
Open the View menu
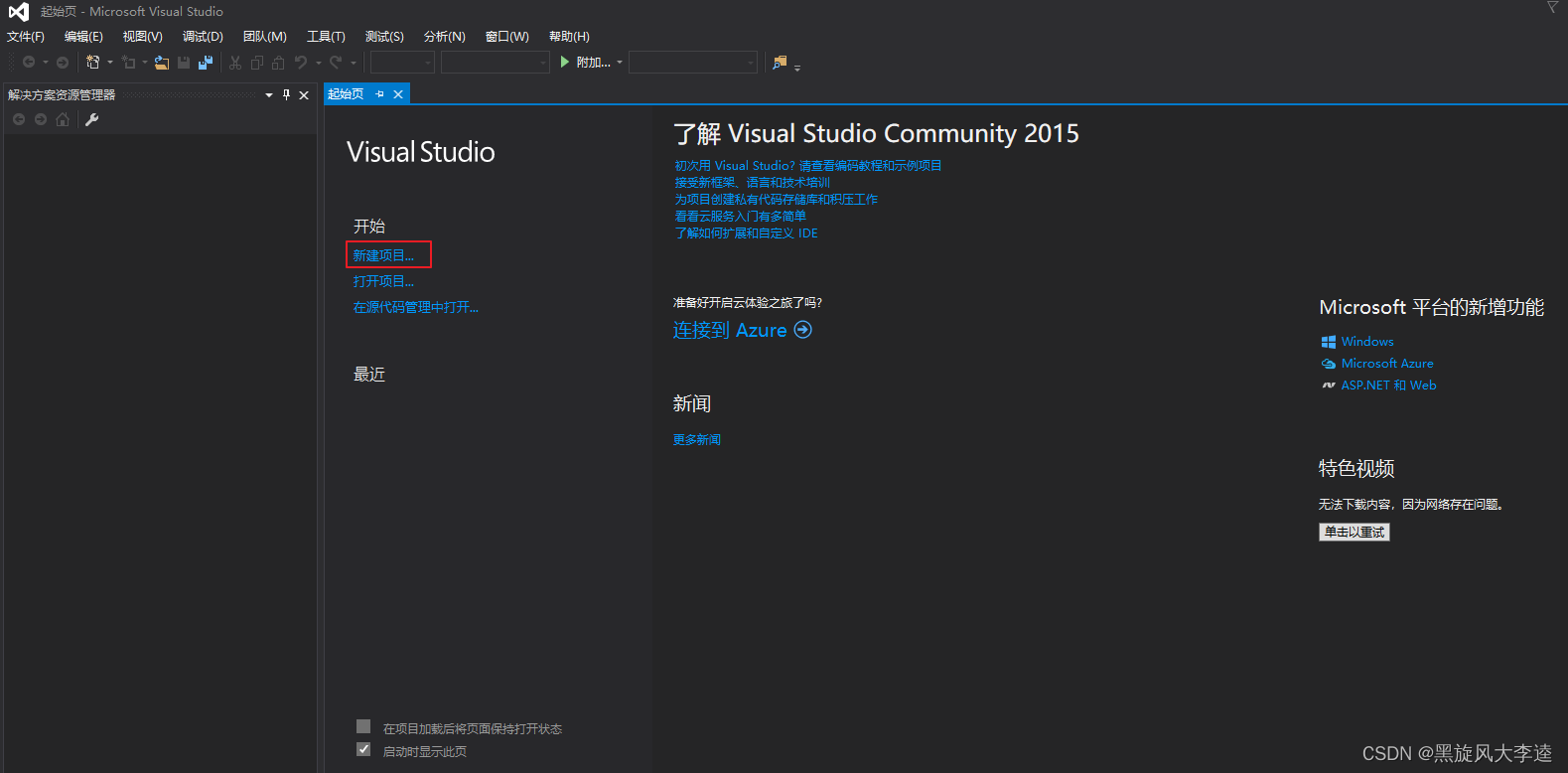pos(143,37)
